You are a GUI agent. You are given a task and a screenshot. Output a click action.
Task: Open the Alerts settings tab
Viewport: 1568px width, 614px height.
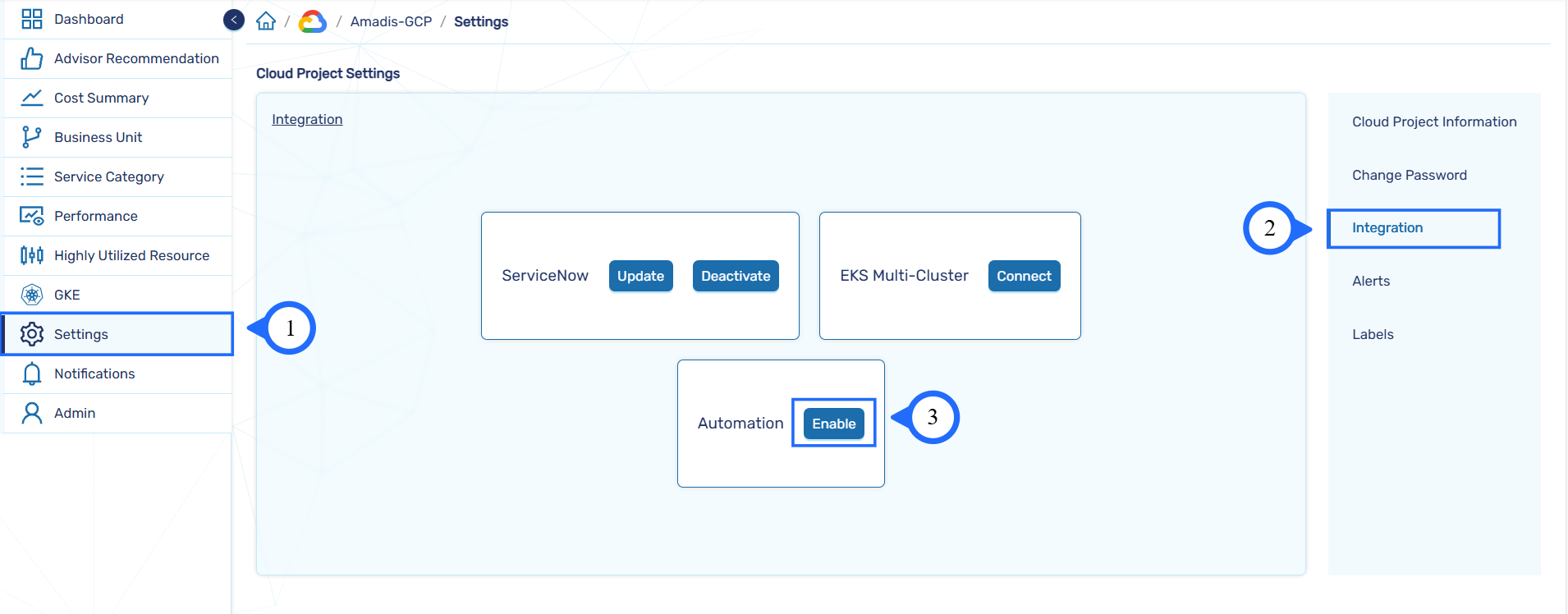pos(1371,281)
